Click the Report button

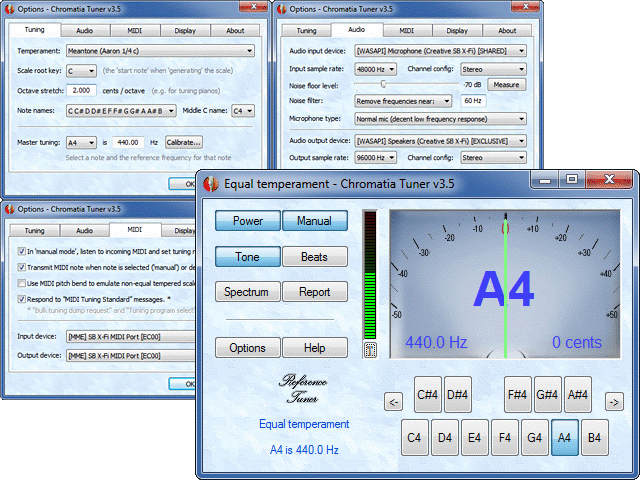point(315,292)
